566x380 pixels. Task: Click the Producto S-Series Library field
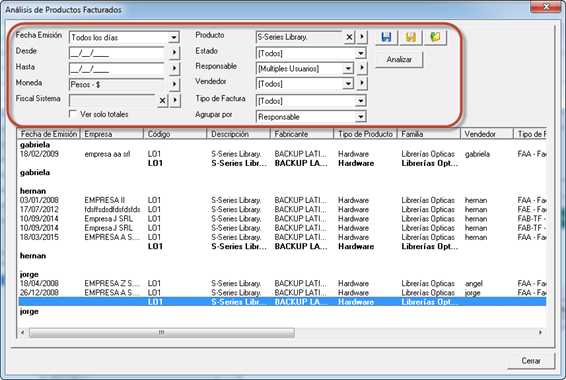point(298,37)
